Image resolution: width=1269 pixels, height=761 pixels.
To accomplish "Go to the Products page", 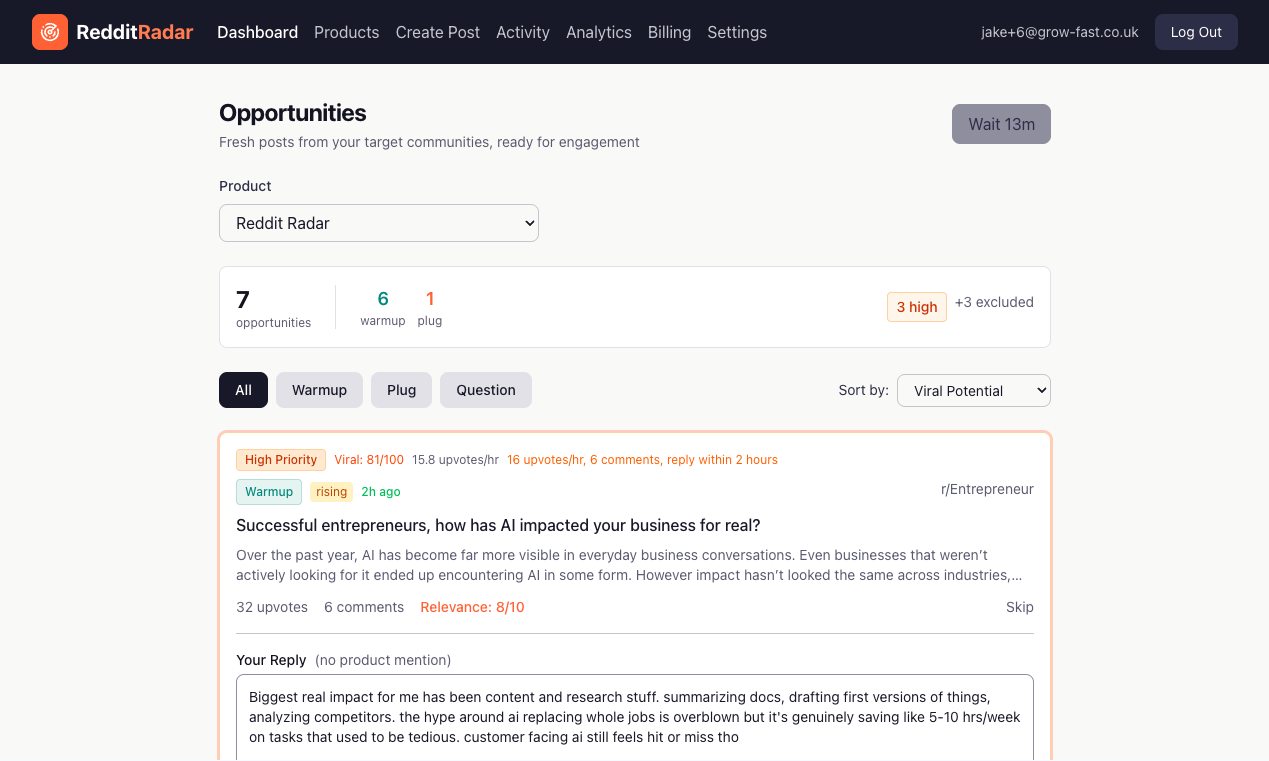I will (x=346, y=32).
